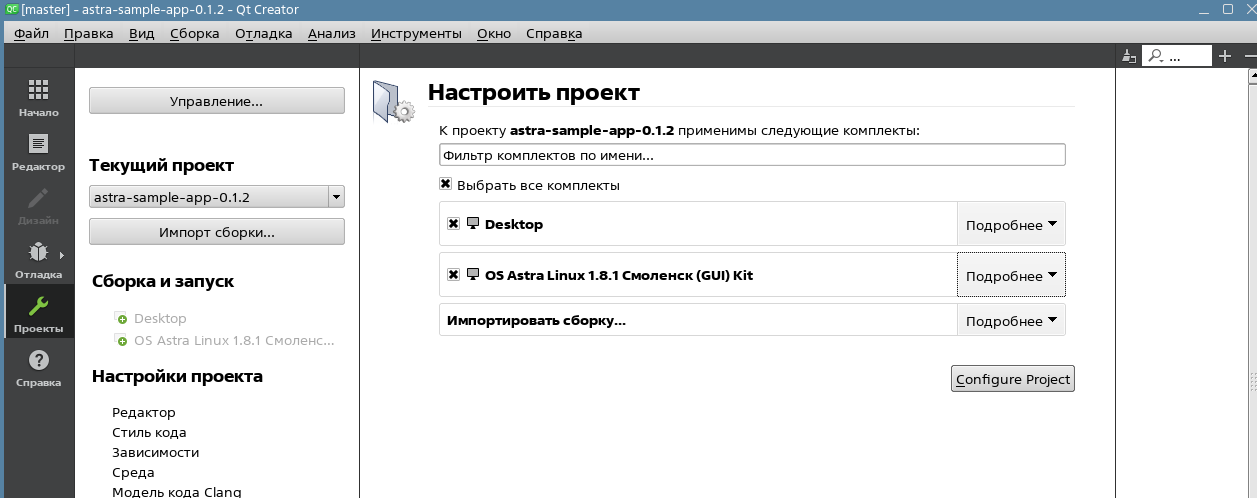This screenshot has width=1257, height=498.
Task: Toggle 'Выбрать все комплекты' checkbox
Action: [x=446, y=185]
